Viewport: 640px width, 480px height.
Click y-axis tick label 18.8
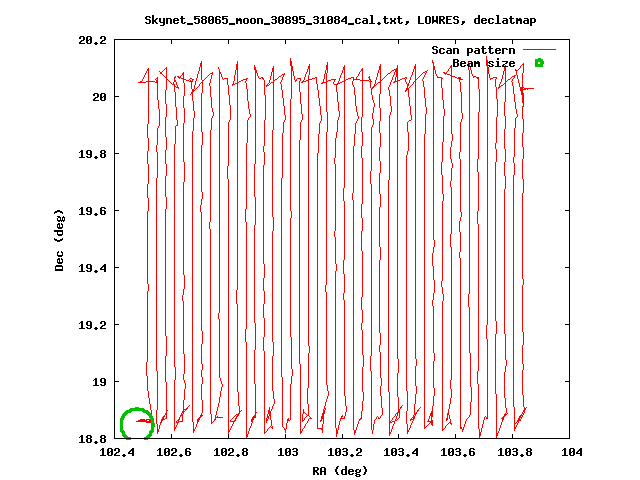(92, 439)
